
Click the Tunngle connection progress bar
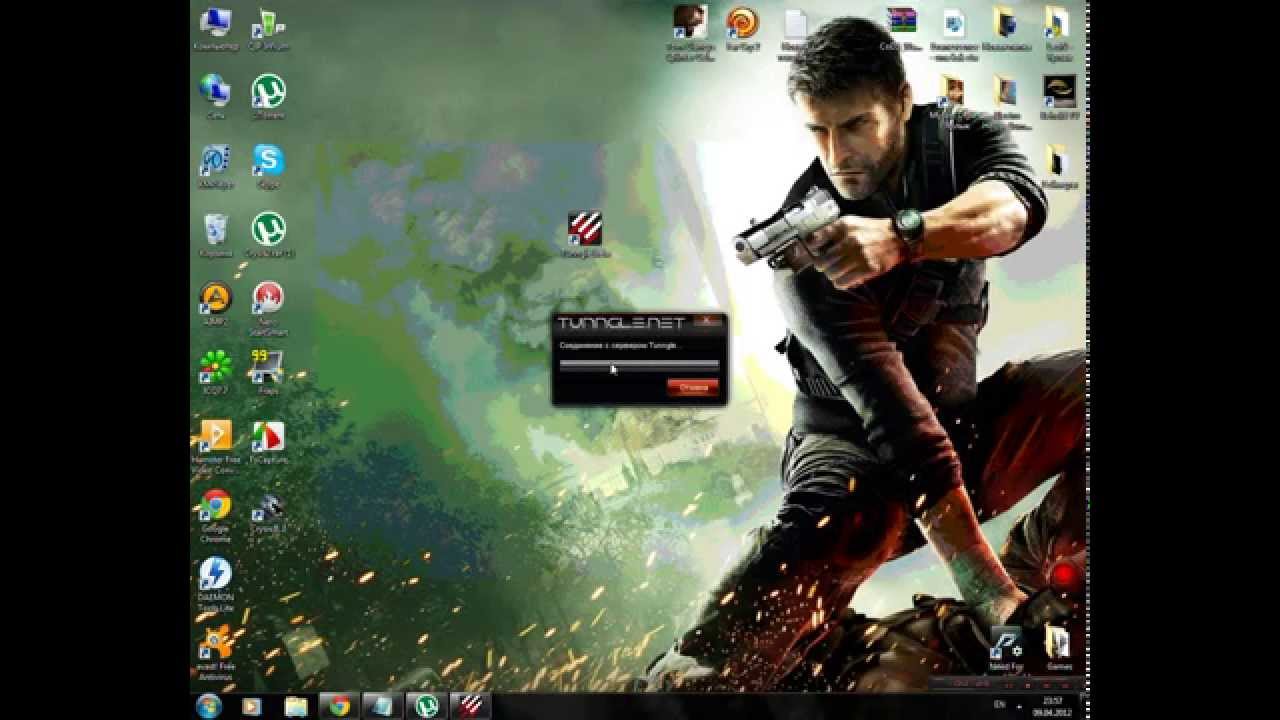click(639, 366)
